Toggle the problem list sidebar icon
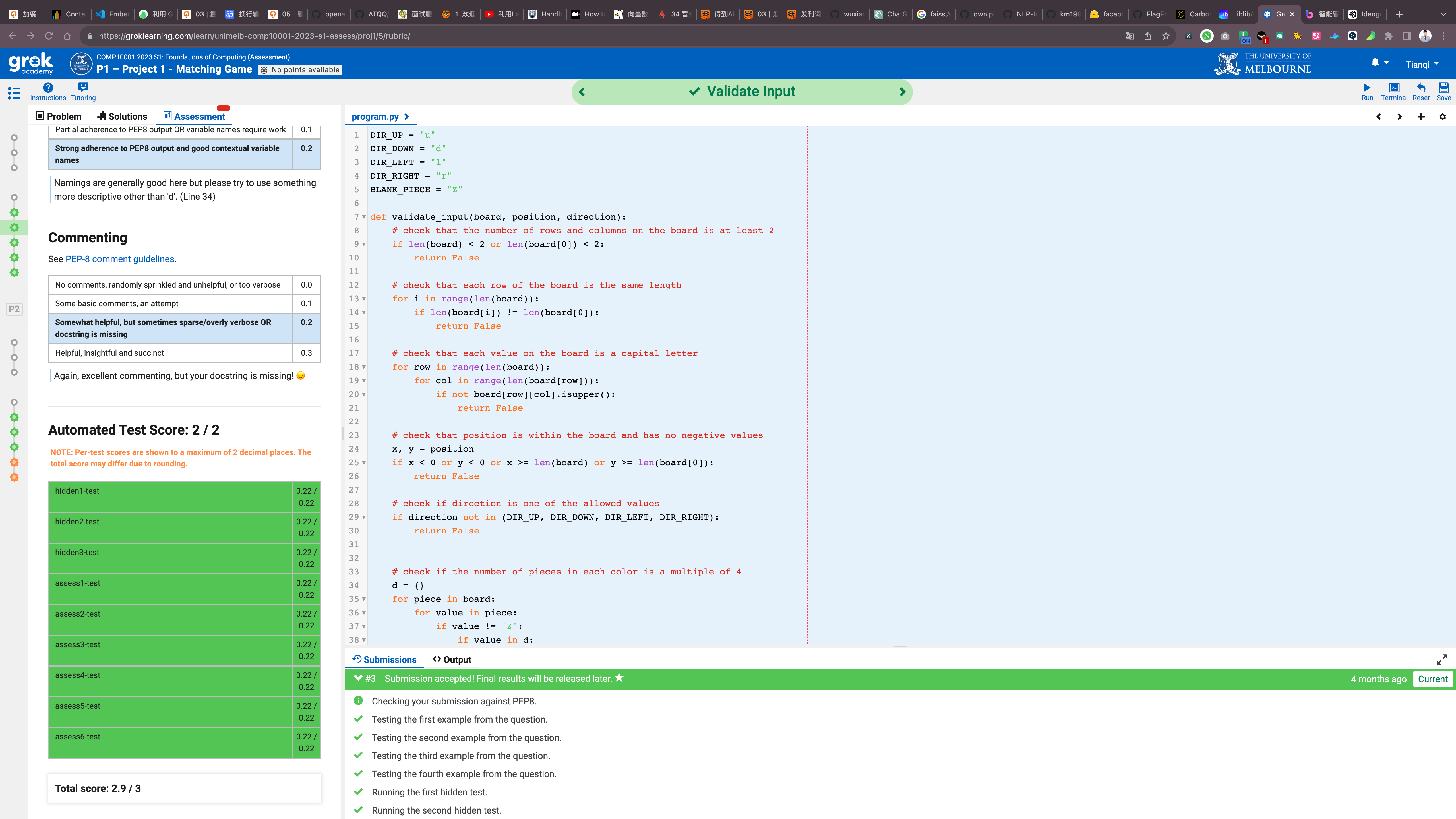1456x819 pixels. click(14, 93)
